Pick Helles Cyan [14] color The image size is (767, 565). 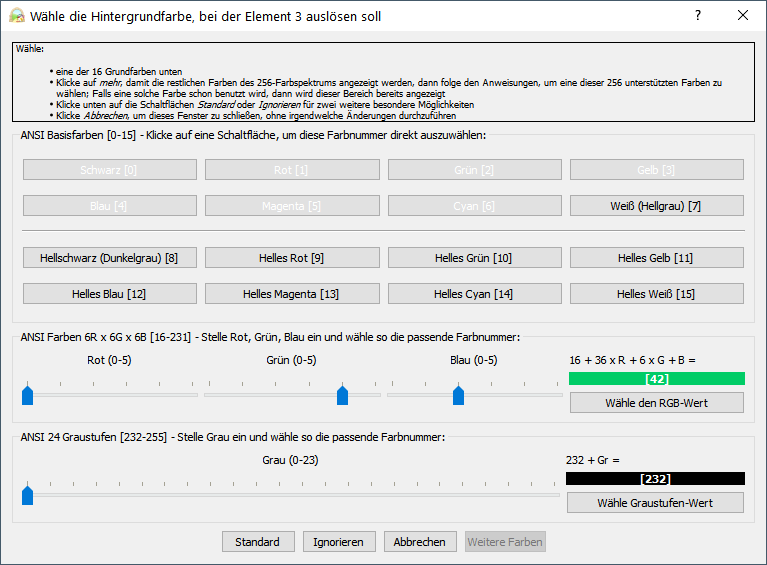474,294
